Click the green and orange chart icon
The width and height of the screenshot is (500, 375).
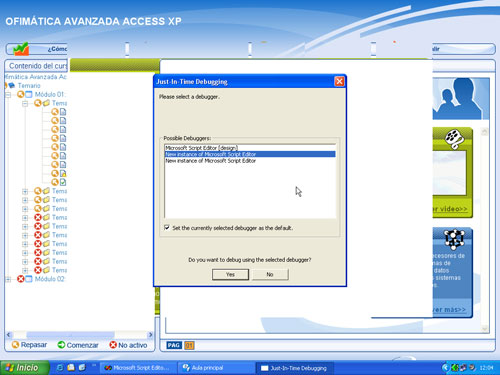coord(21,49)
